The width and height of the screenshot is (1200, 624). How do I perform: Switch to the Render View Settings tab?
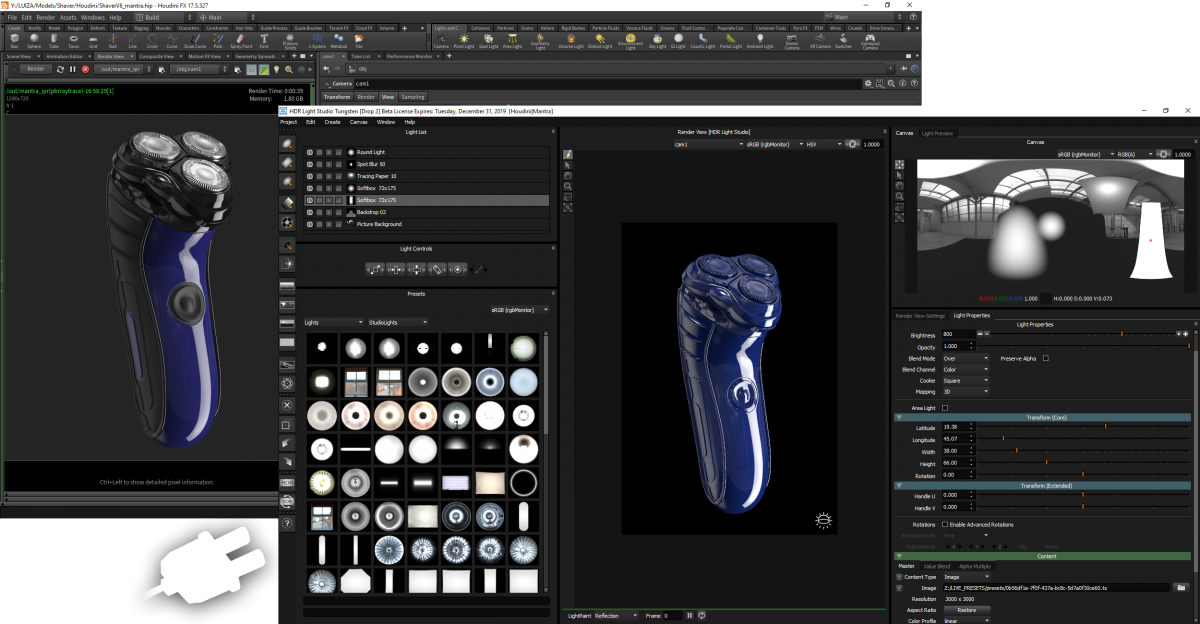click(x=920, y=316)
